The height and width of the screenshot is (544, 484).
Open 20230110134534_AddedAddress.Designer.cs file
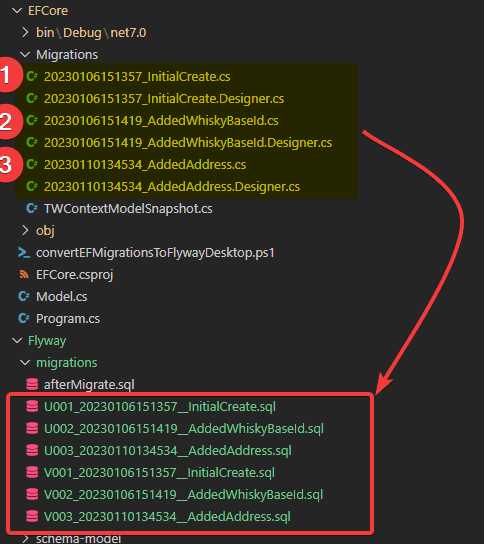tap(172, 187)
